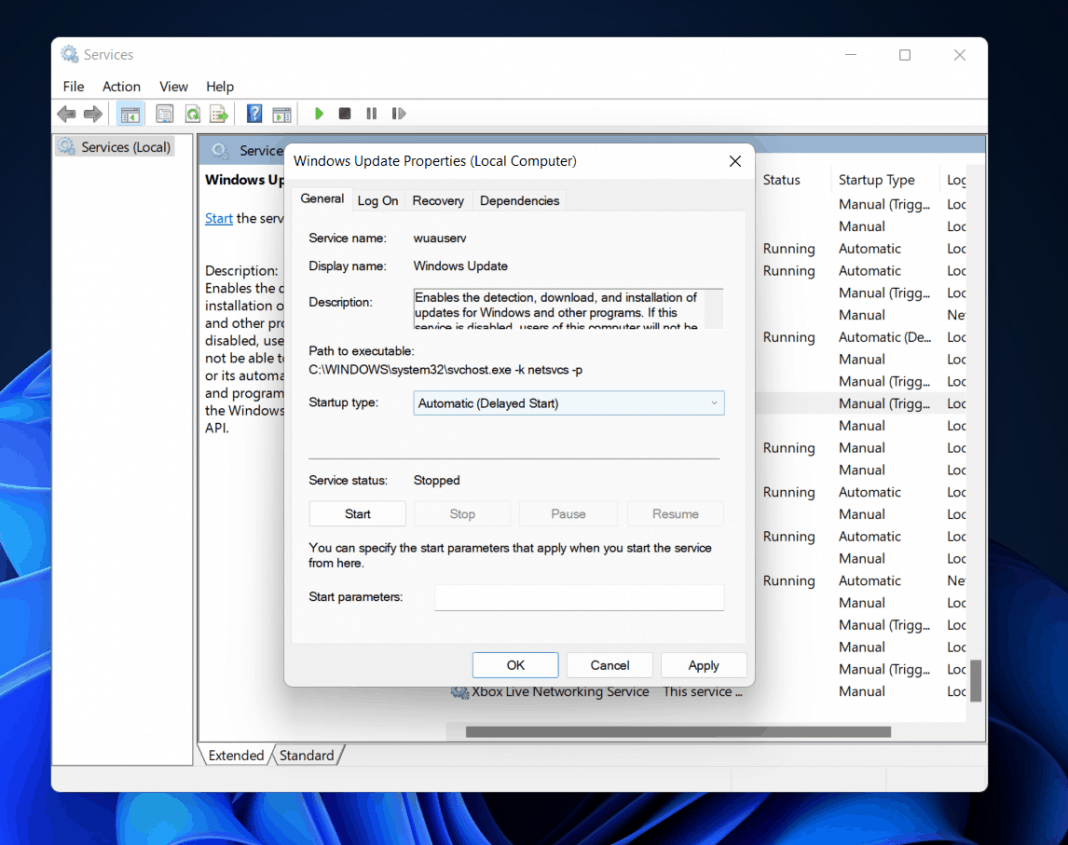This screenshot has width=1068, height=845.
Task: Open the Properties toolbar icon
Action: click(x=164, y=113)
